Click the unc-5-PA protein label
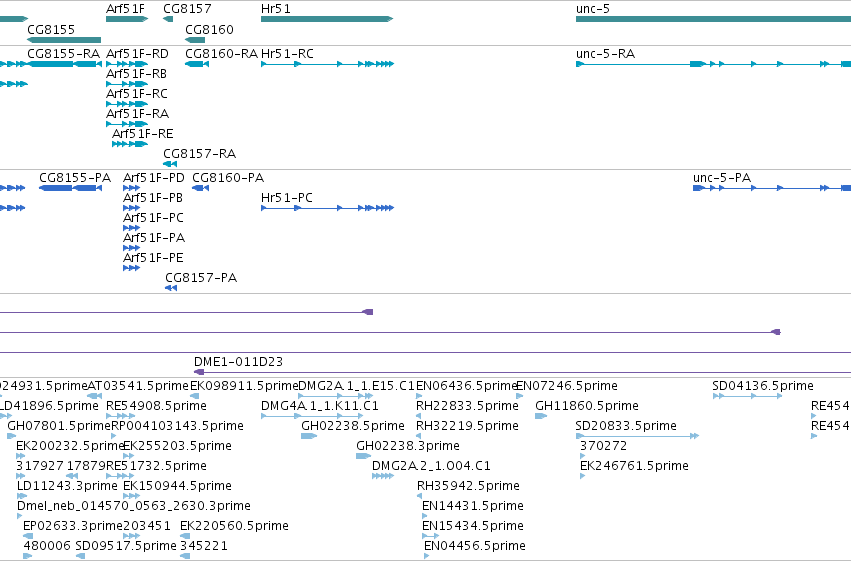 point(722,178)
